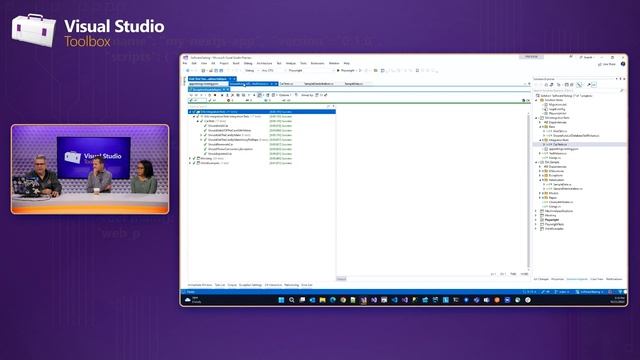Expand the Playwright project in Solution Explorer
640x360 pixels.
click(x=537, y=220)
